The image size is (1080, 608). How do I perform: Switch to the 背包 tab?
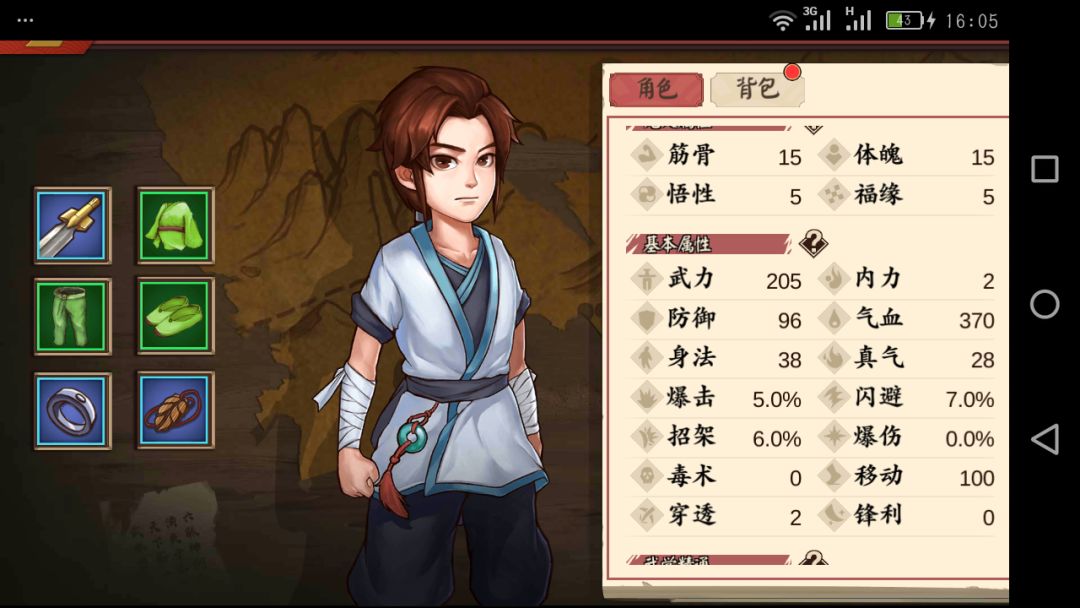click(x=758, y=89)
